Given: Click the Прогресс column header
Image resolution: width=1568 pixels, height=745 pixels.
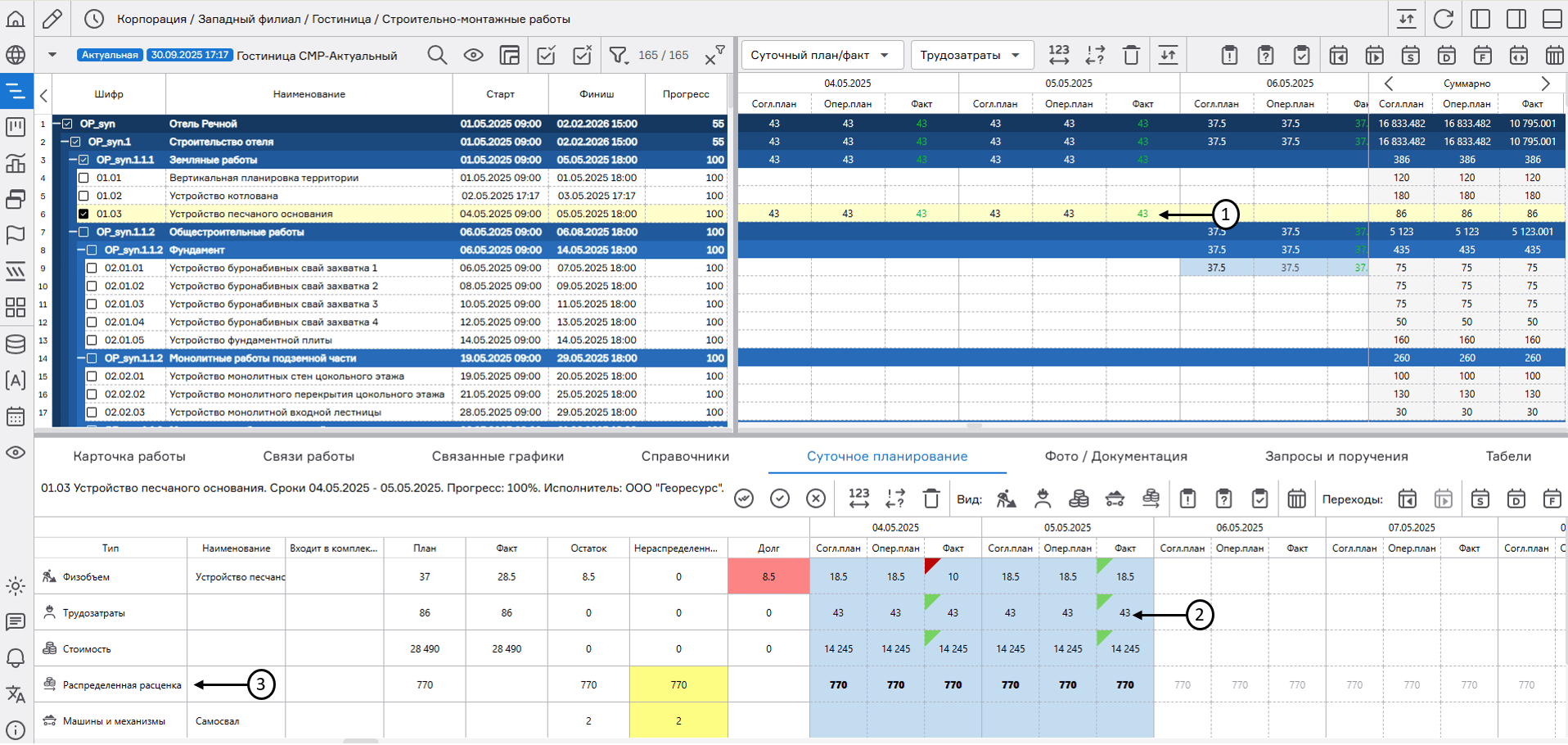Looking at the screenshot, I should (686, 94).
